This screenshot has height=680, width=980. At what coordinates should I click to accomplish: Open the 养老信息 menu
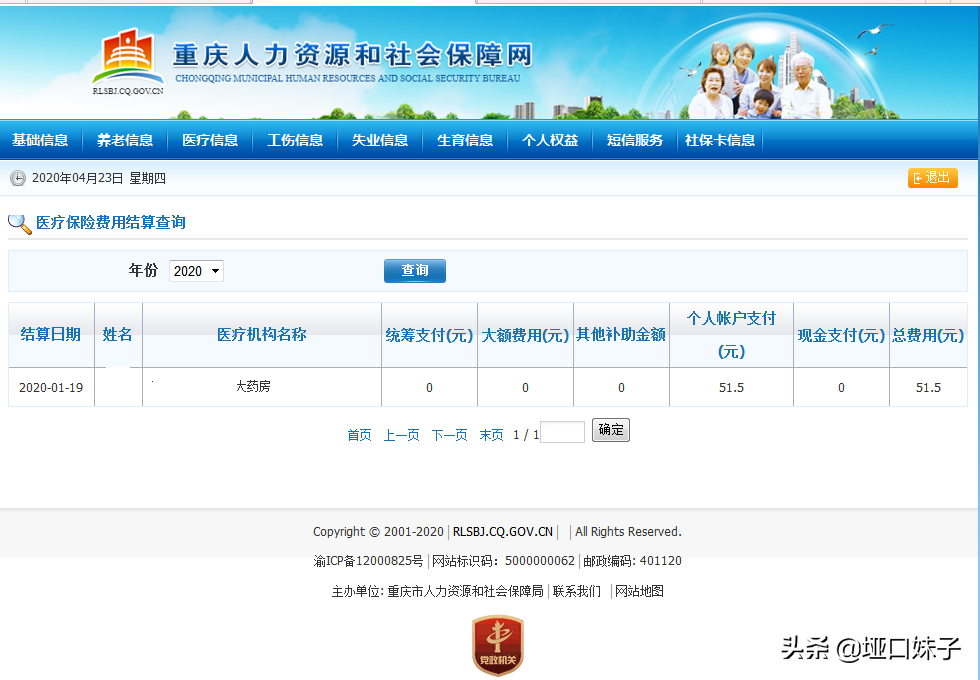tap(125, 141)
